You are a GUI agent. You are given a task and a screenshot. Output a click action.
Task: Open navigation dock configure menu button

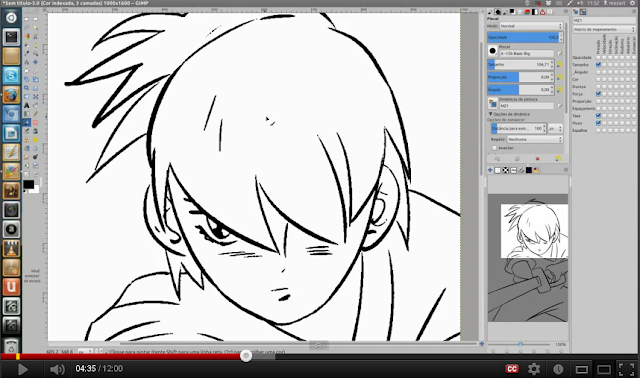(566, 170)
